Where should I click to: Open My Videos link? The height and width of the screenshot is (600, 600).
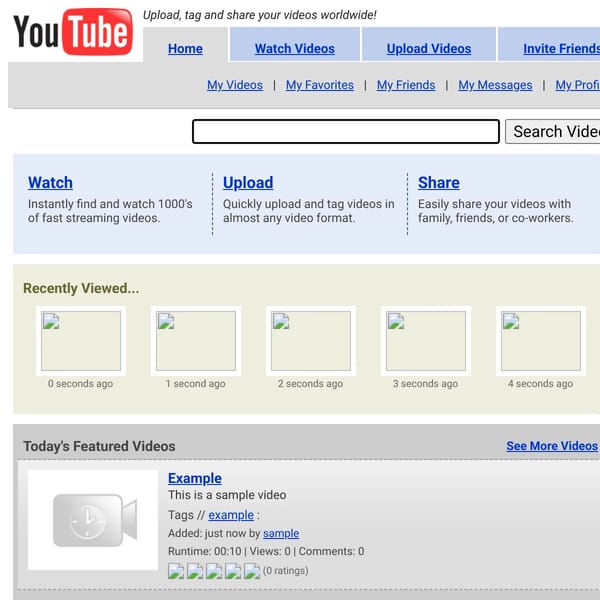(235, 85)
